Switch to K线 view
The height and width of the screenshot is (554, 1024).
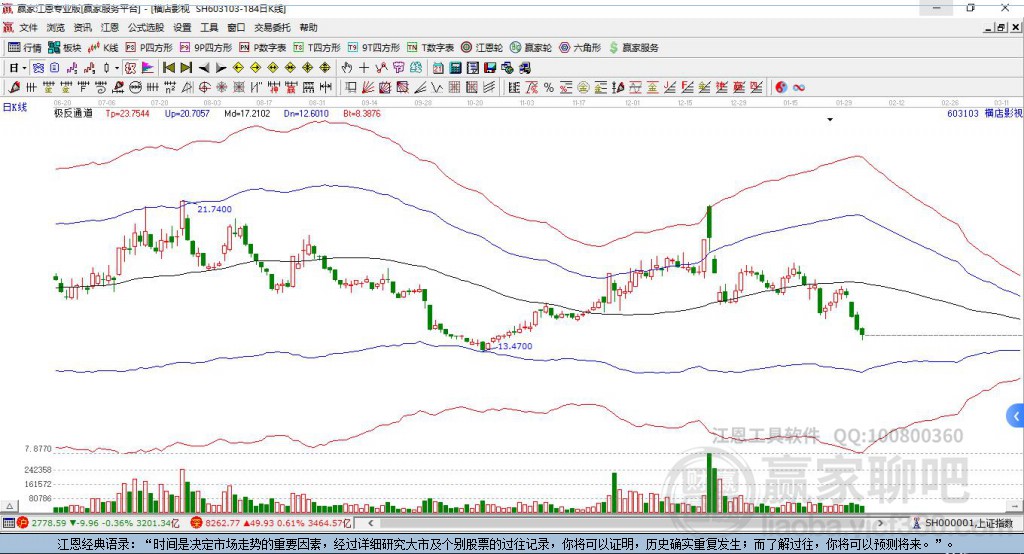(103, 48)
